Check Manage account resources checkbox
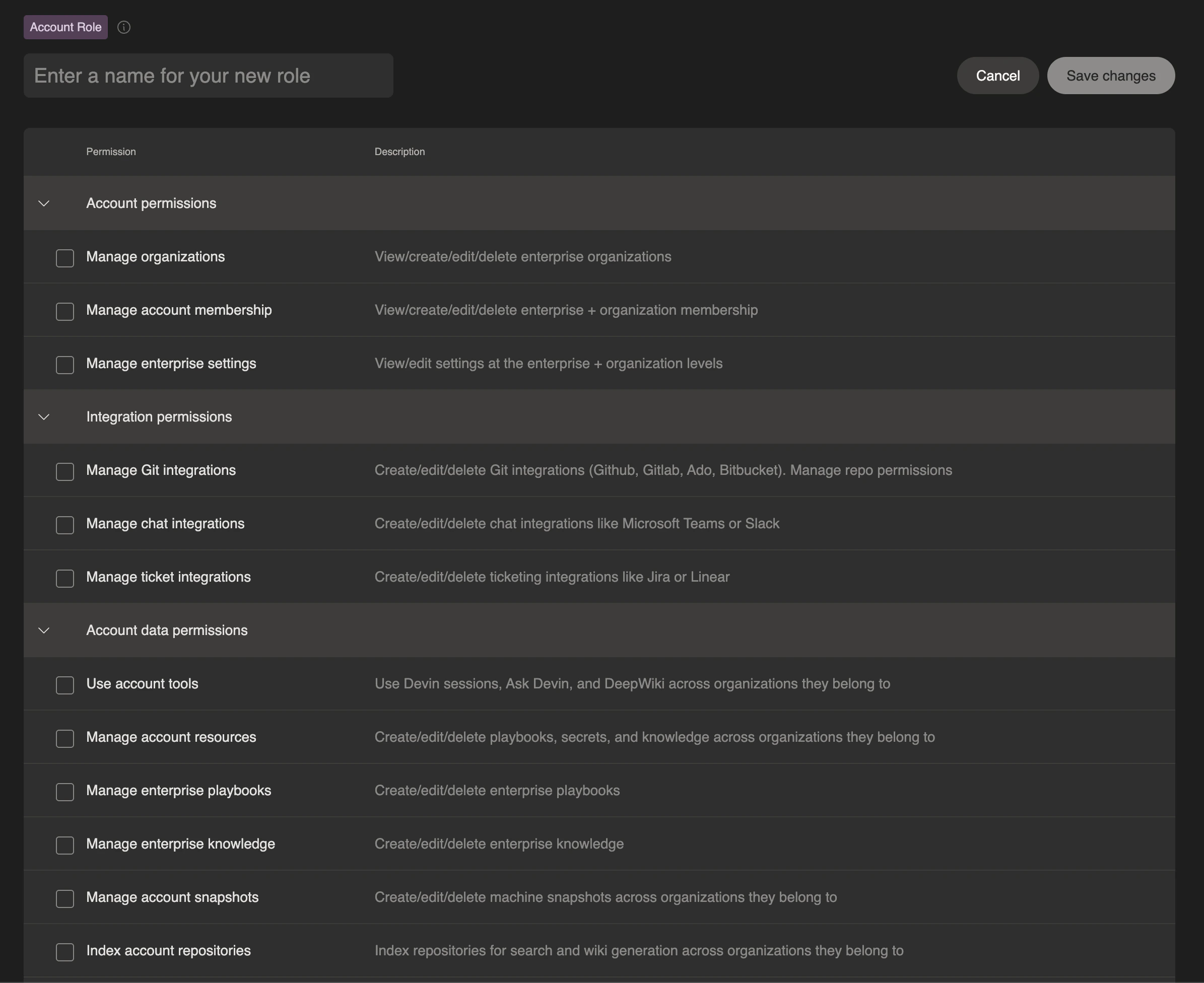The width and height of the screenshot is (1204, 983). click(65, 738)
